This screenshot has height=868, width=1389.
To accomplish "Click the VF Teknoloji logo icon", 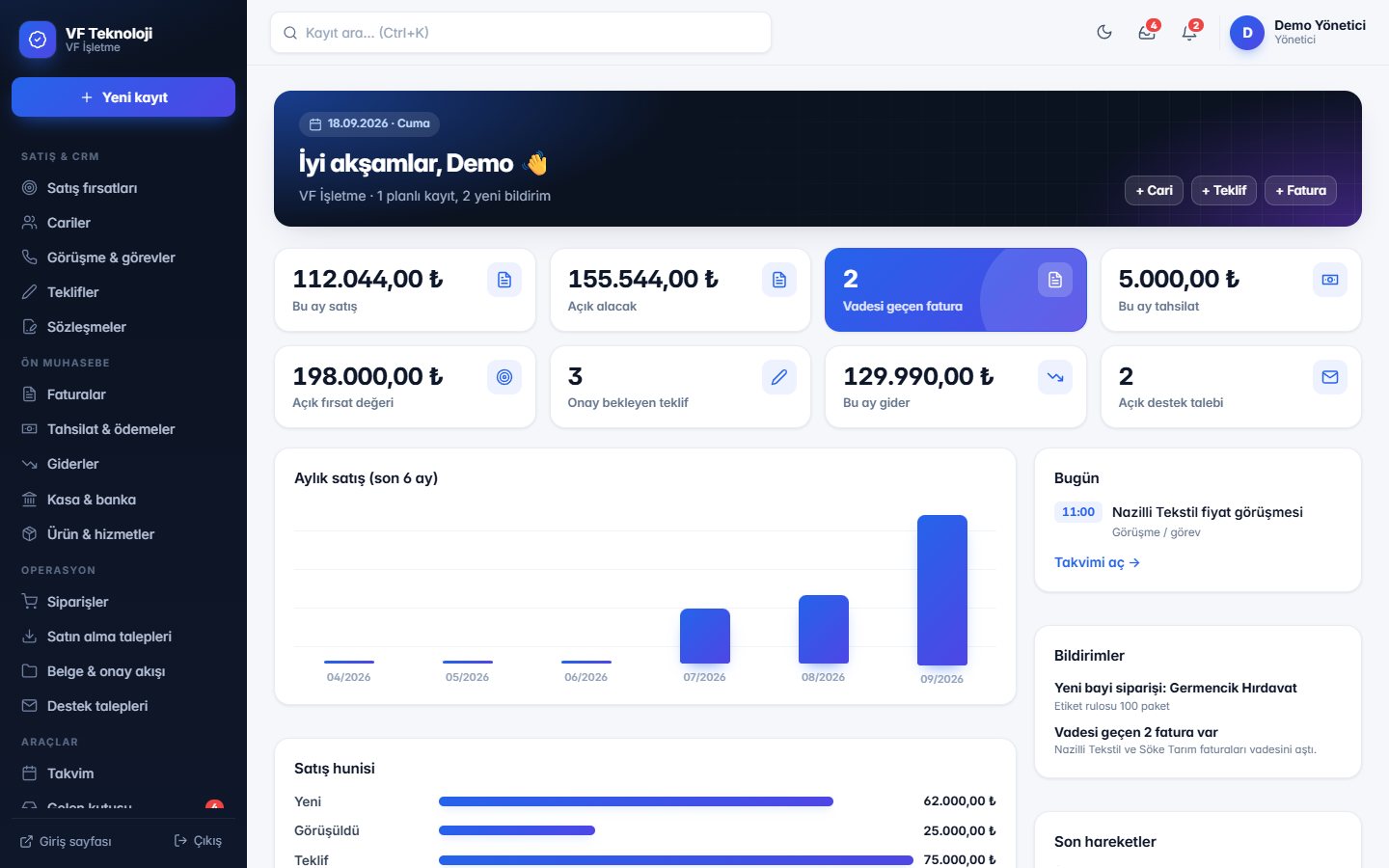I will (38, 40).
